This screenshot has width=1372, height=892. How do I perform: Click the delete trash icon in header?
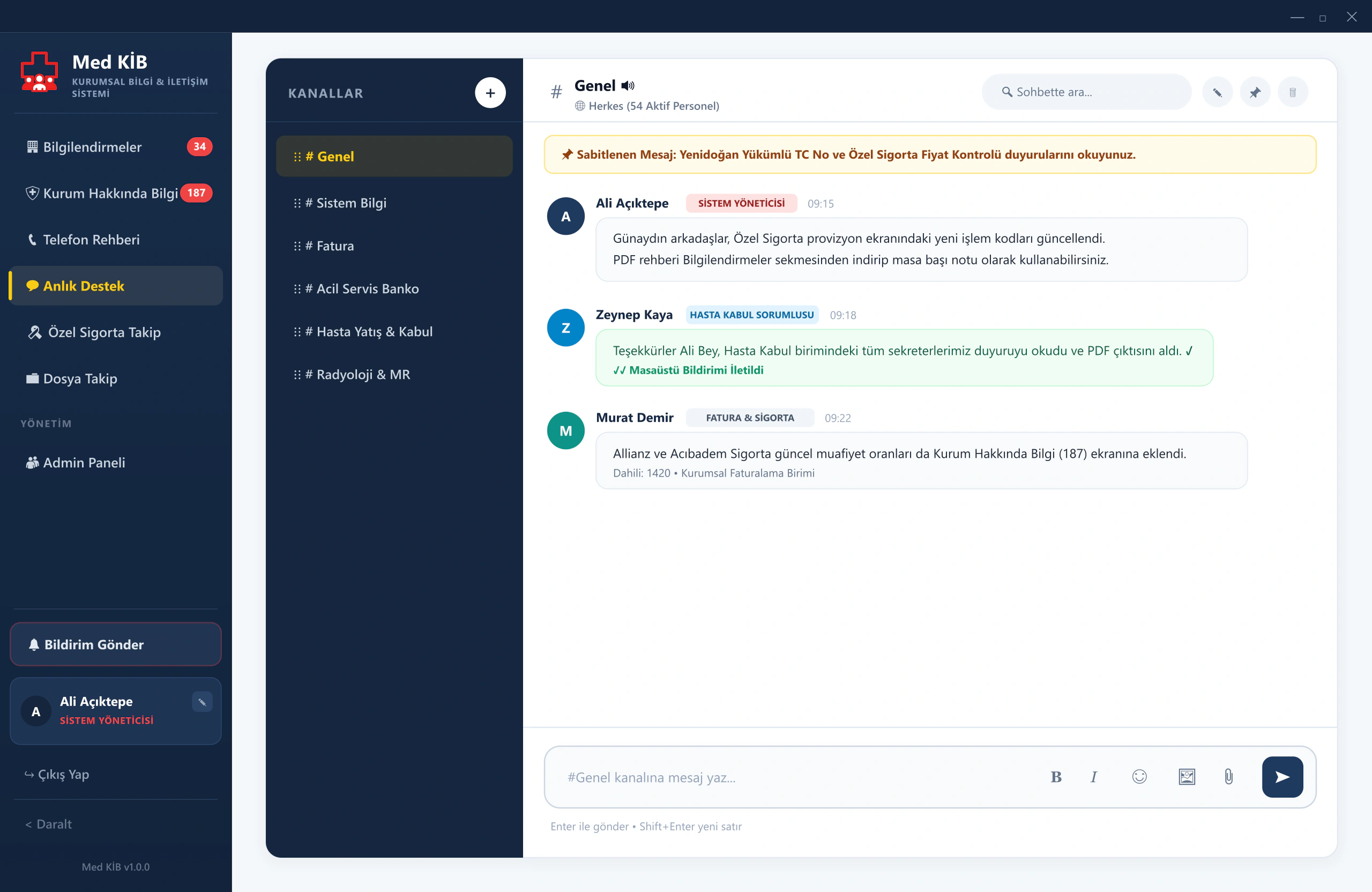tap(1293, 92)
